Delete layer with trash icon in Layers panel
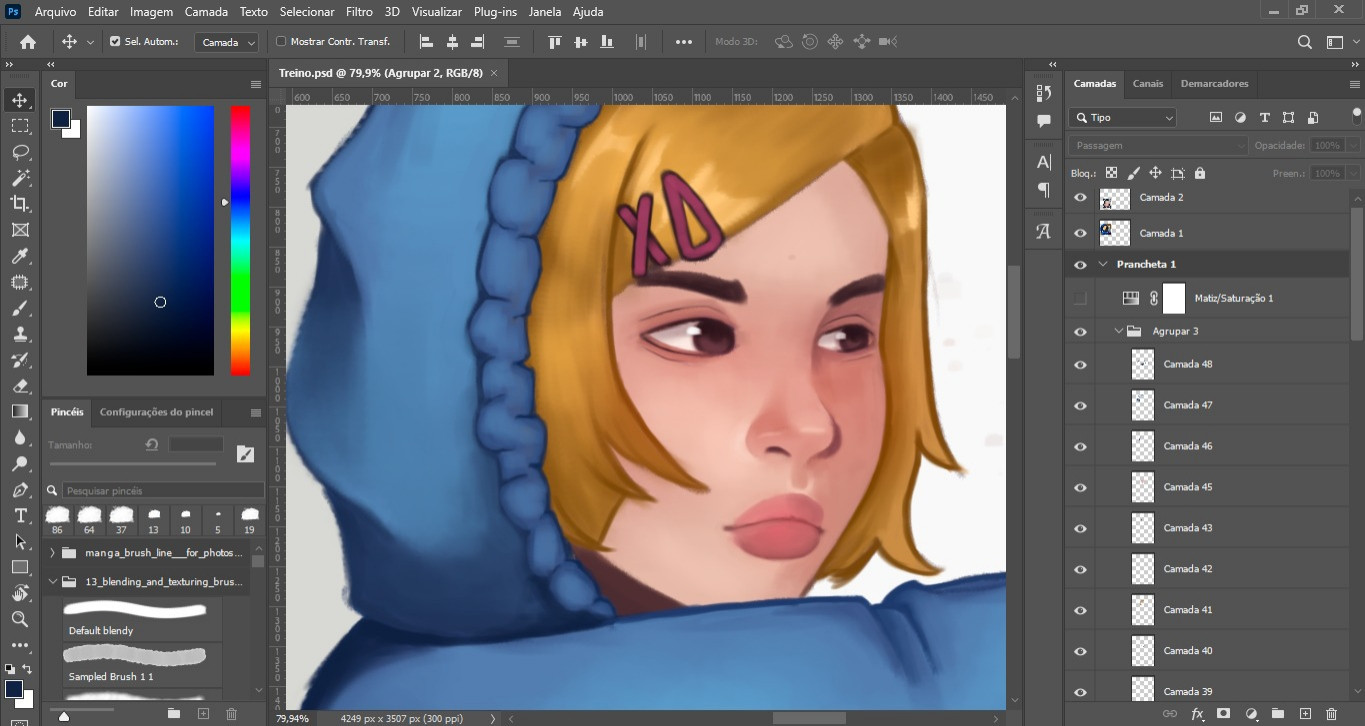 click(x=1331, y=714)
